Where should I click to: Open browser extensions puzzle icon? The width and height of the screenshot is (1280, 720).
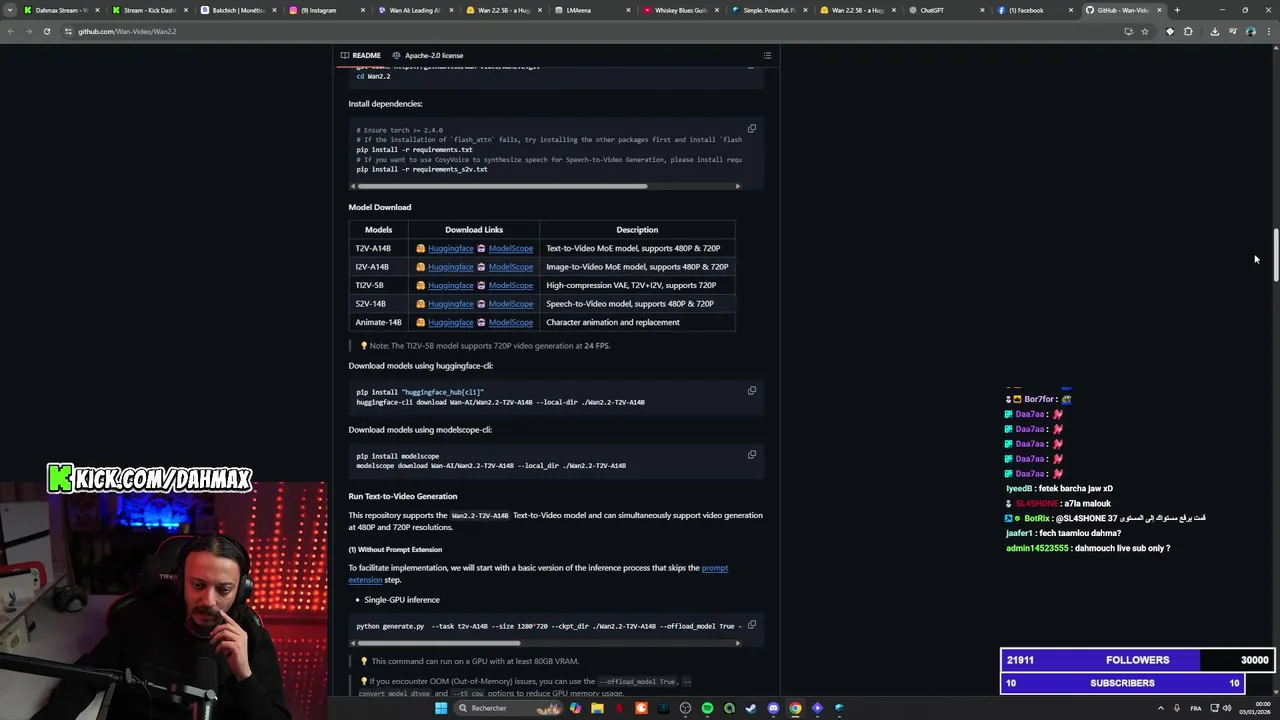coord(1188,31)
